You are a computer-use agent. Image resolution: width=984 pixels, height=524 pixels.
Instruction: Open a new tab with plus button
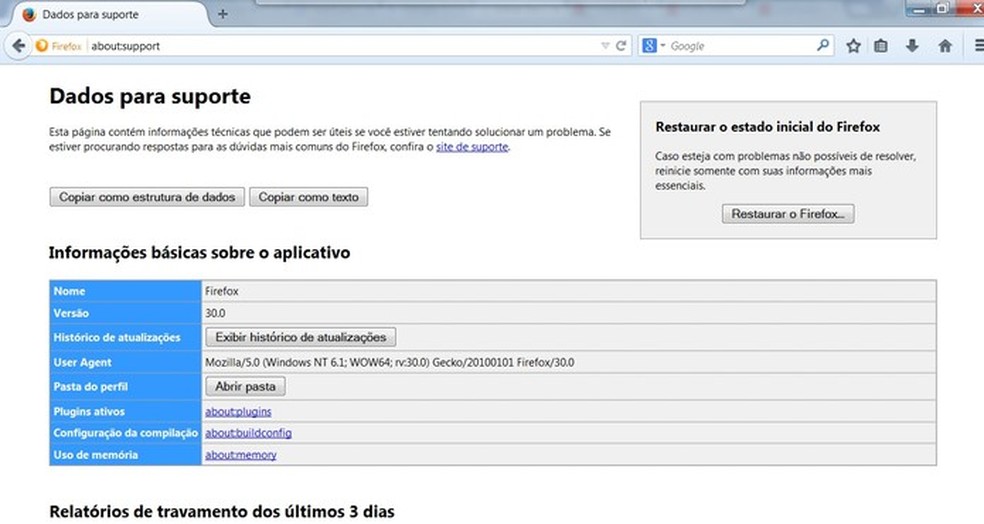tap(222, 14)
